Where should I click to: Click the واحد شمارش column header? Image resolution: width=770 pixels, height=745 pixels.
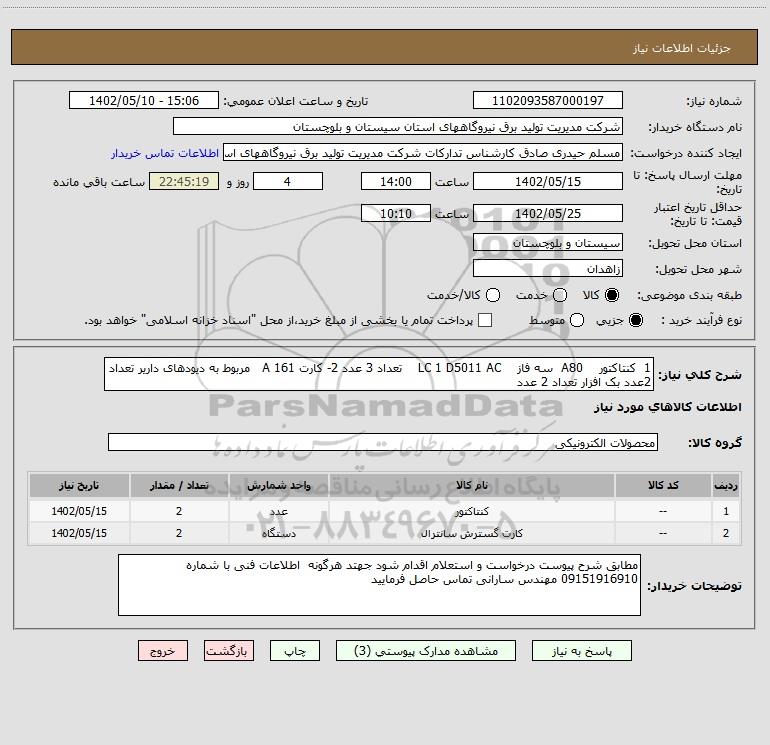[278, 485]
